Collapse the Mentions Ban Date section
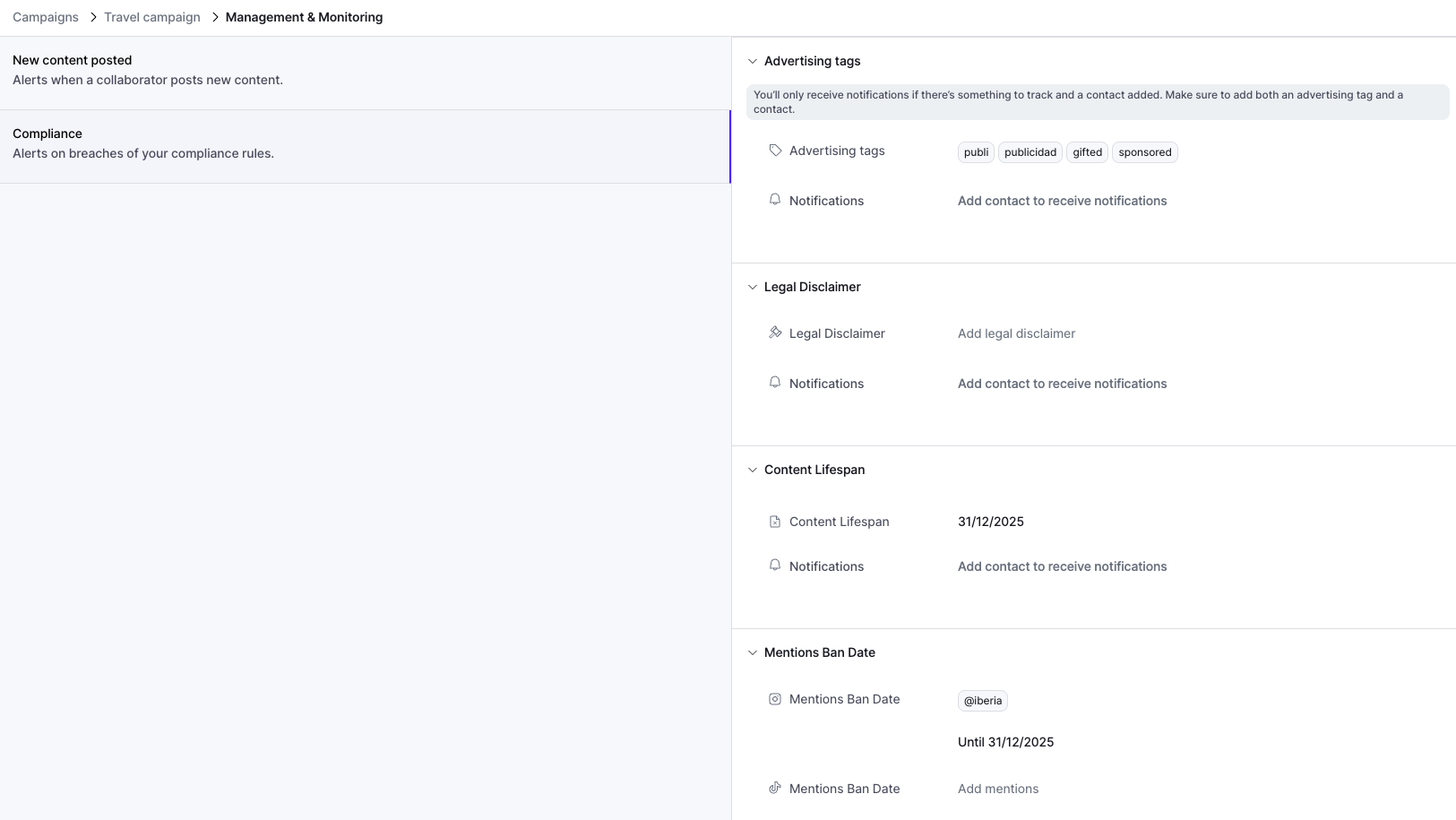The height and width of the screenshot is (820, 1456). (753, 652)
